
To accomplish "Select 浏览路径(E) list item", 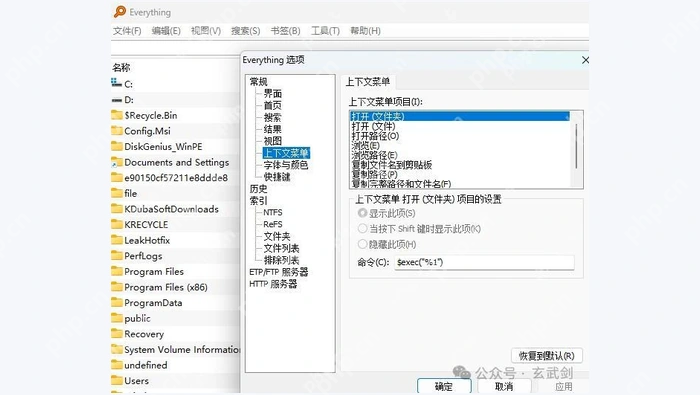I will (x=375, y=155).
